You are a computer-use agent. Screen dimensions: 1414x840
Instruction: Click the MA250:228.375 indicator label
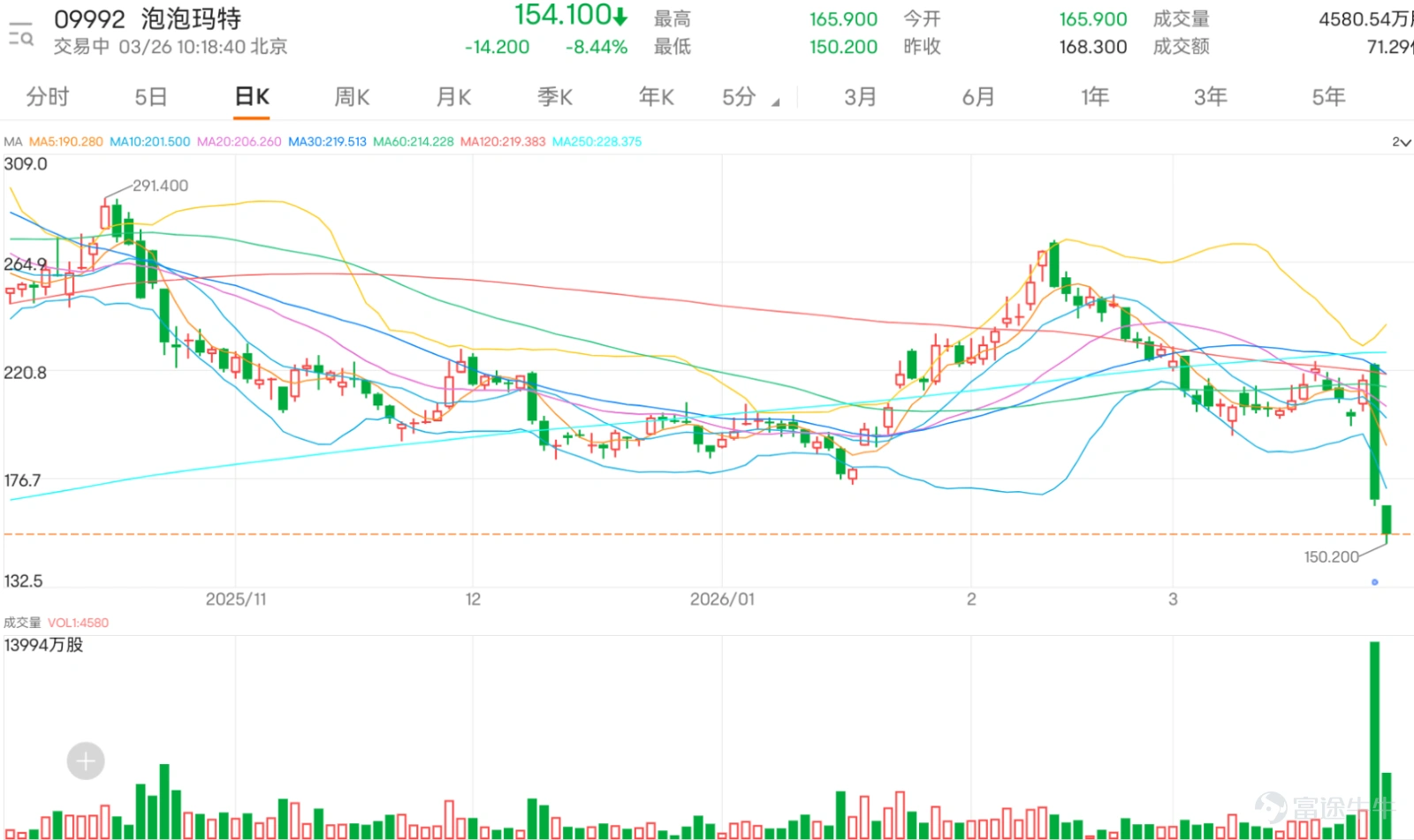(x=597, y=141)
